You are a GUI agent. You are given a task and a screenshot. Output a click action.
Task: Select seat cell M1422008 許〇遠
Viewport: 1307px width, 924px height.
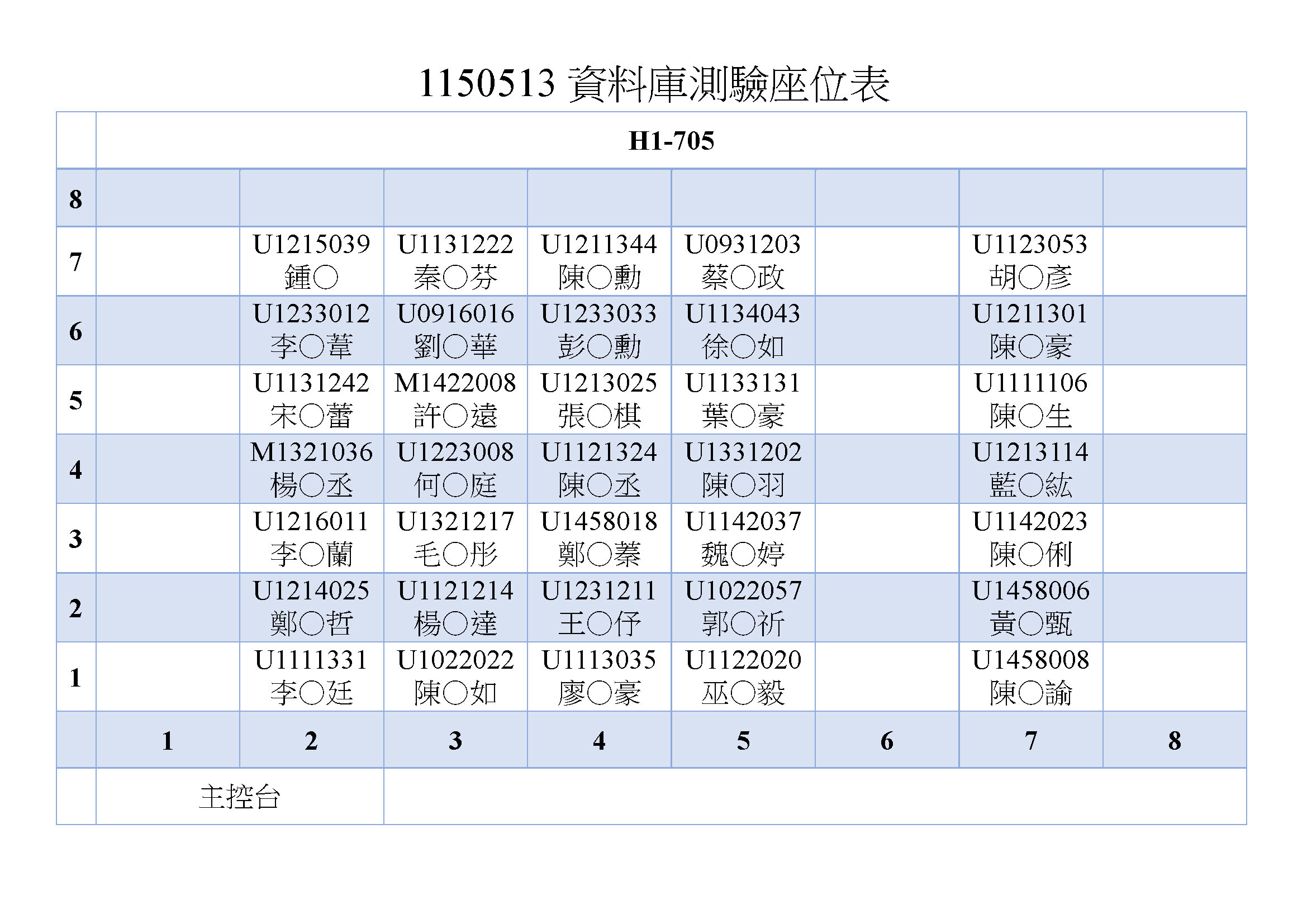455,400
